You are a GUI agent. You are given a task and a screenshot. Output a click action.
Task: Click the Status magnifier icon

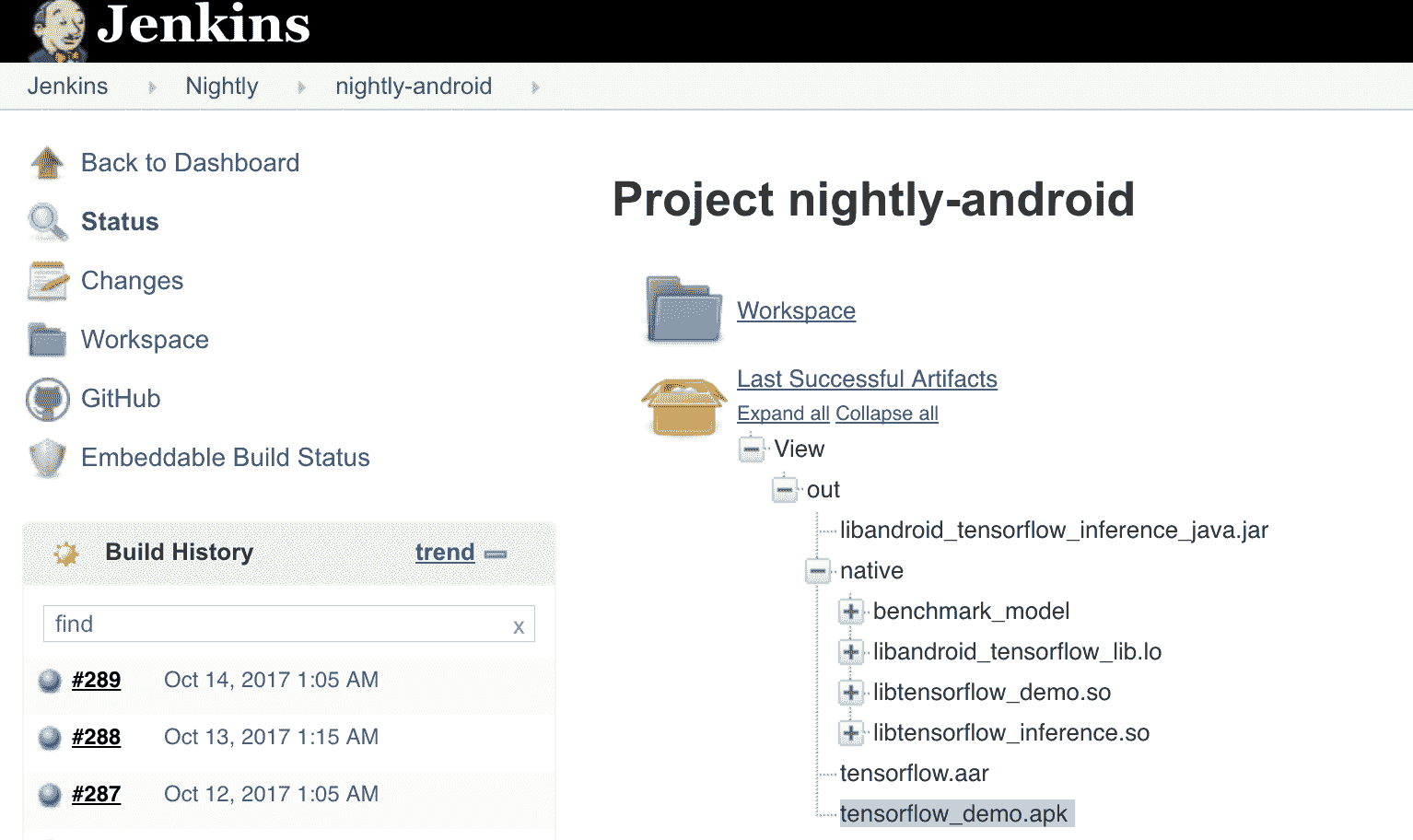pos(47,222)
